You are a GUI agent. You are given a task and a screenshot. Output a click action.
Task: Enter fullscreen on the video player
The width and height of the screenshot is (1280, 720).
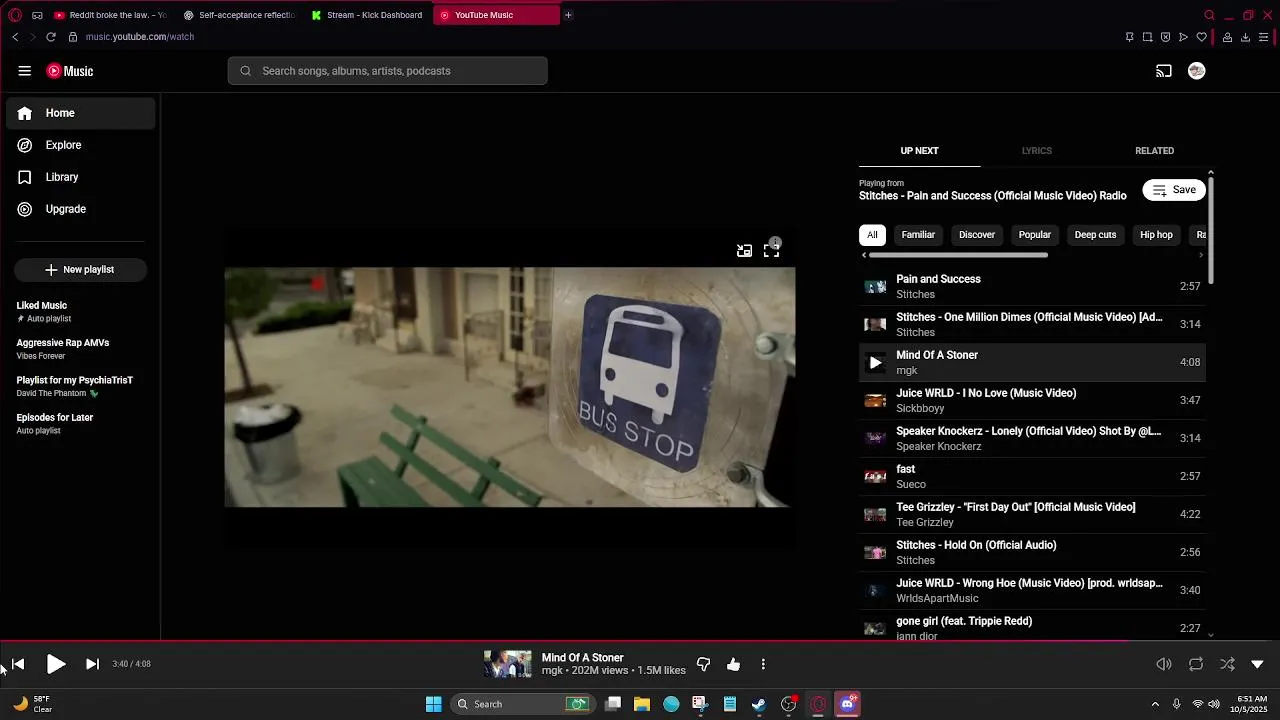(x=771, y=251)
